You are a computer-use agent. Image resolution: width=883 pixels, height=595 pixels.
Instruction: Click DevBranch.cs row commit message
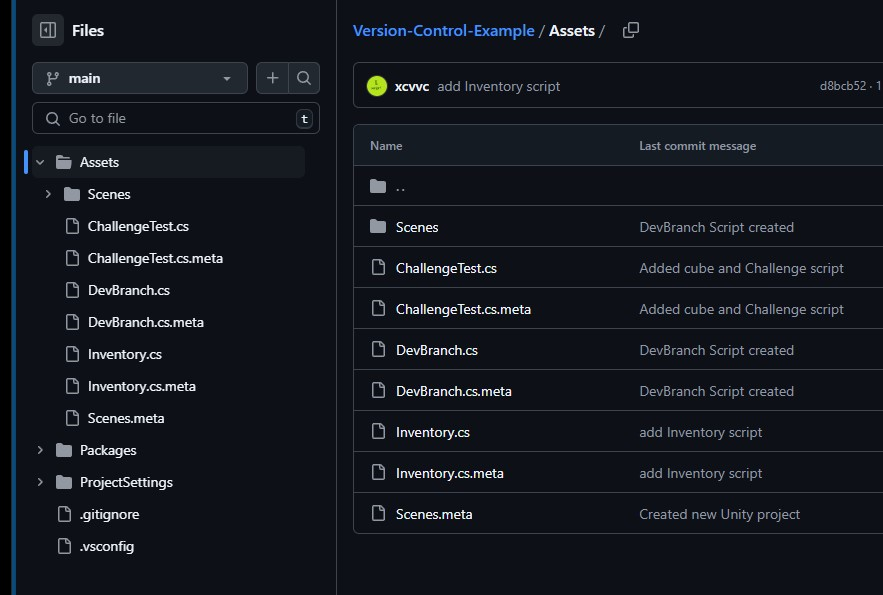pos(716,350)
